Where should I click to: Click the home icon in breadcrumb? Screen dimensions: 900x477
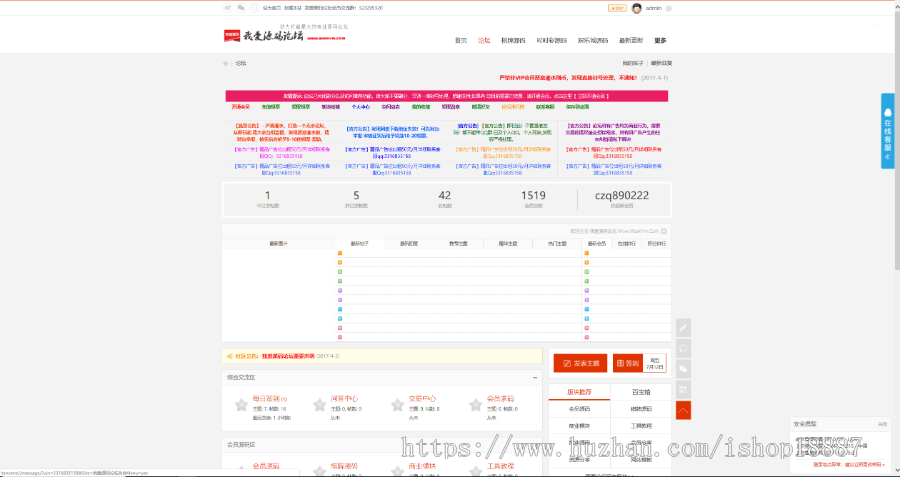click(x=226, y=63)
